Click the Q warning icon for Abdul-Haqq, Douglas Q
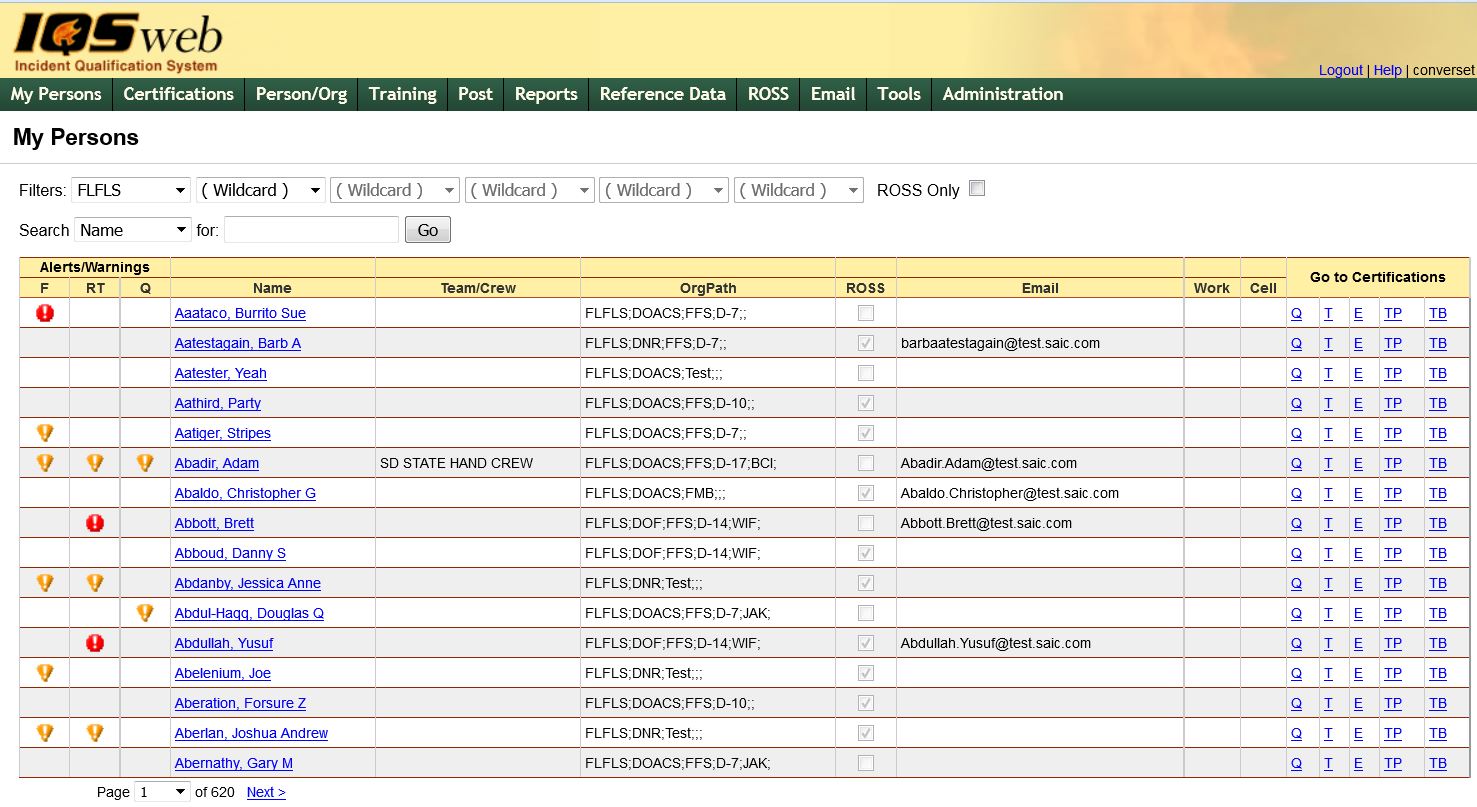The width and height of the screenshot is (1477, 807). pyautogui.click(x=145, y=613)
